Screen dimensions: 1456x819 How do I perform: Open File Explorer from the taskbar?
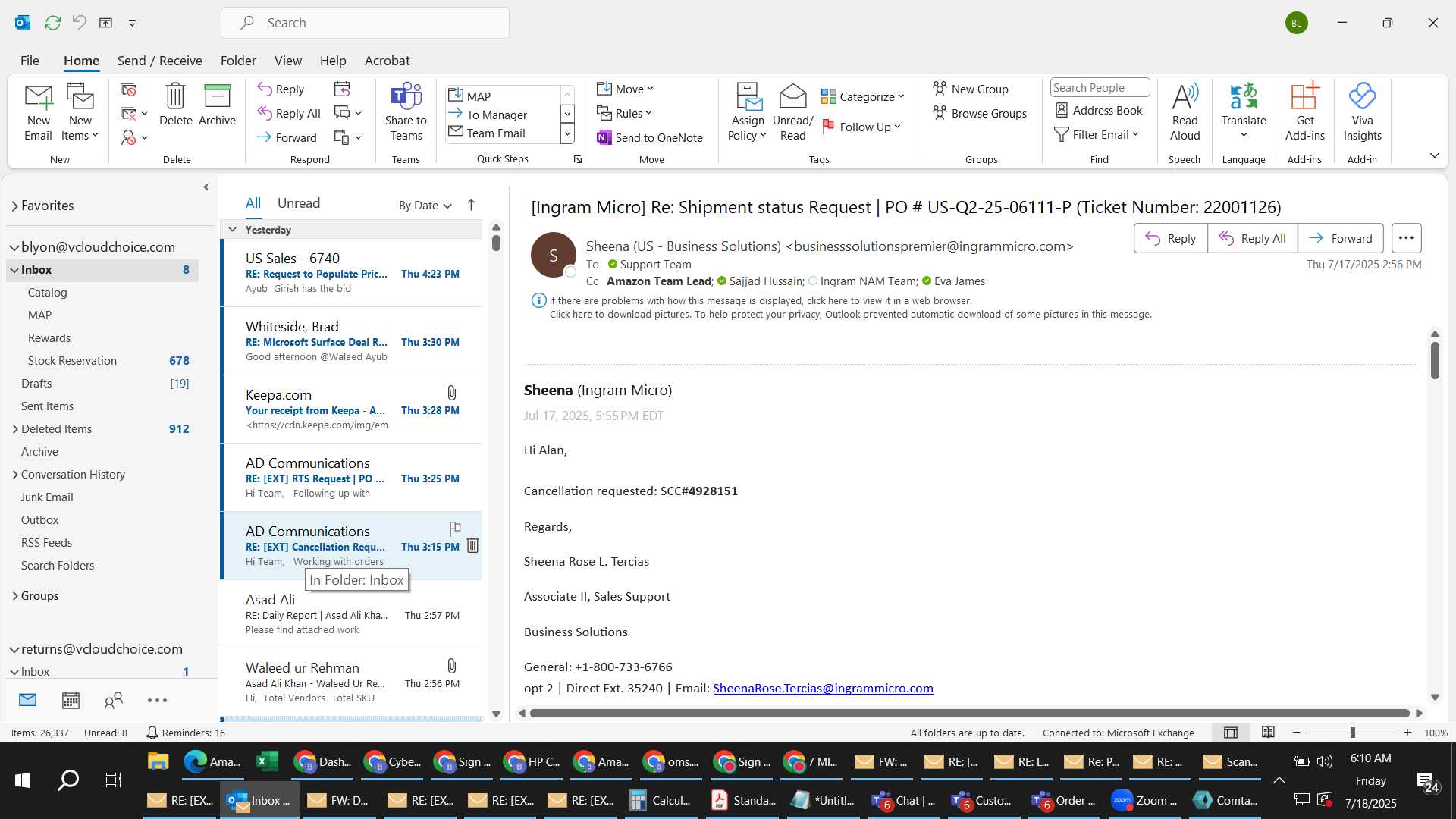pyautogui.click(x=158, y=761)
